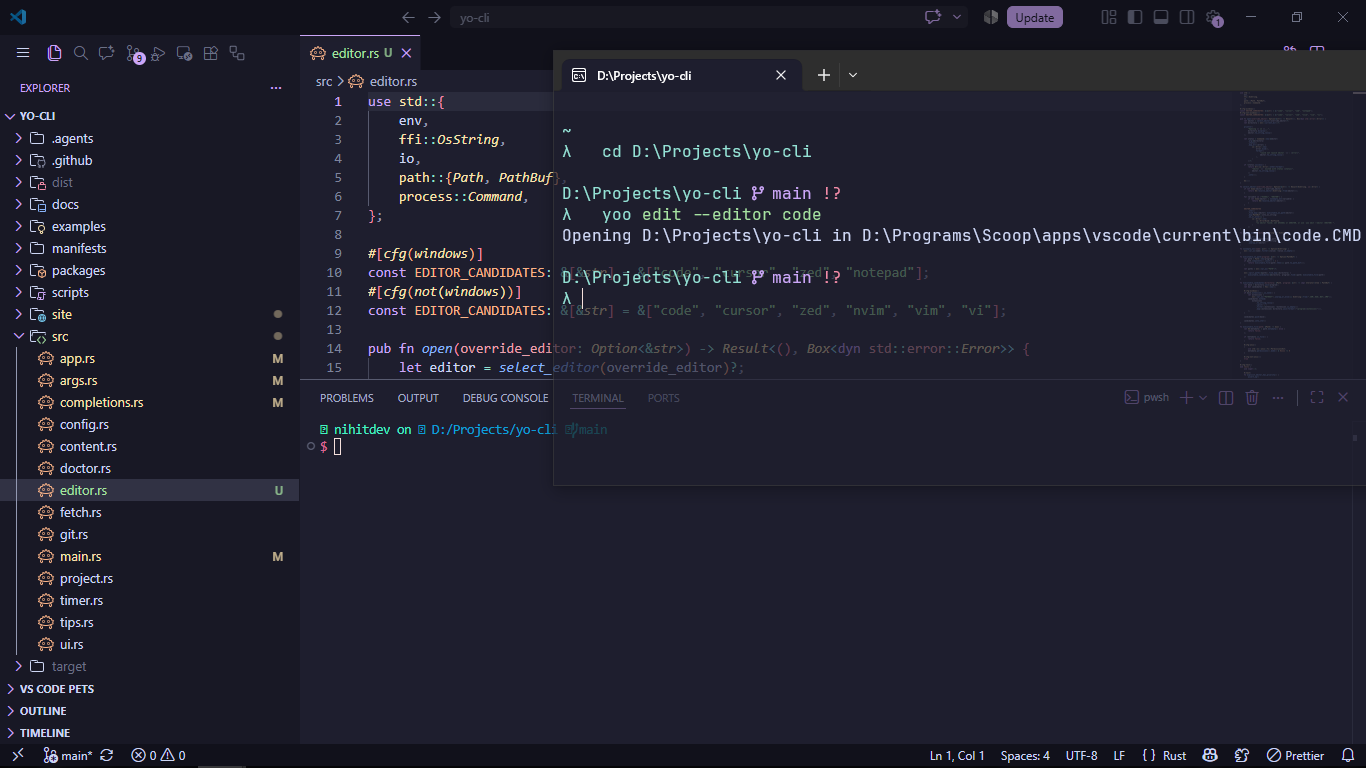Open the Prettier status bar item
This screenshot has width=1366, height=768.
point(1296,756)
